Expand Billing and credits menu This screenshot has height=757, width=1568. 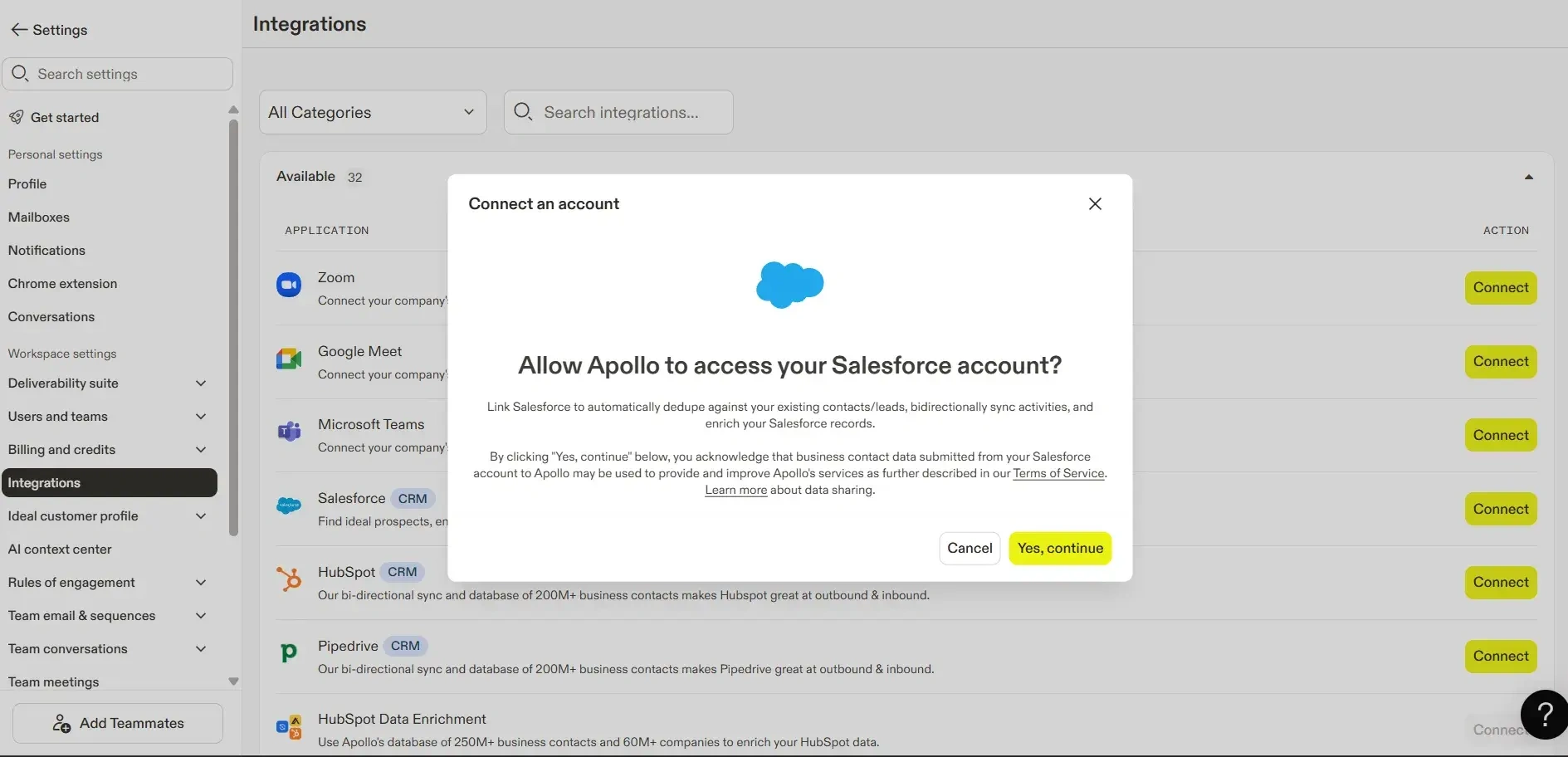click(201, 450)
